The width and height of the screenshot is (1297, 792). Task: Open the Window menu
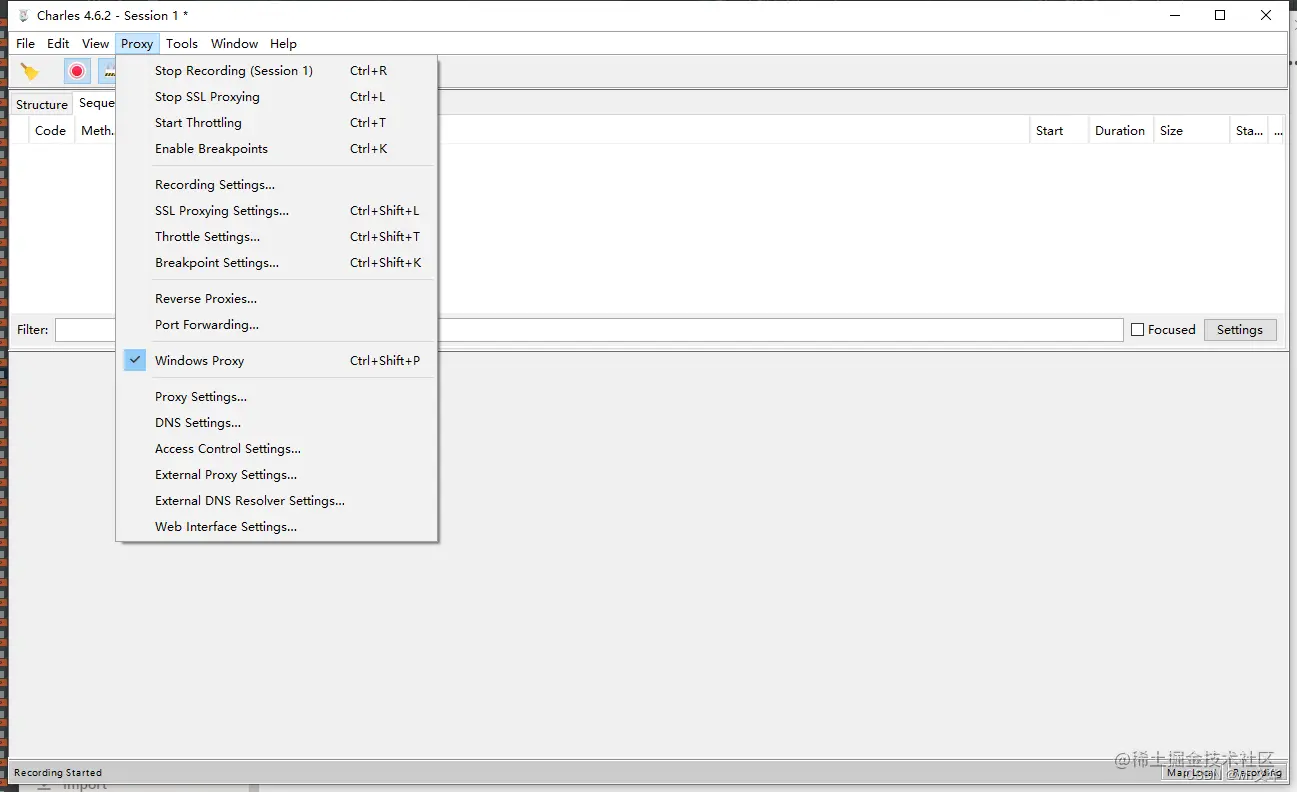(234, 44)
